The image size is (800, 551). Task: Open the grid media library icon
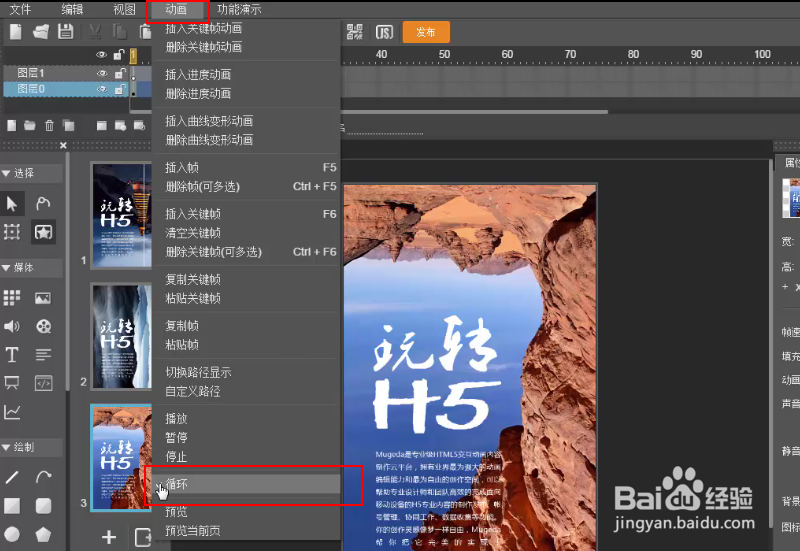tap(12, 298)
